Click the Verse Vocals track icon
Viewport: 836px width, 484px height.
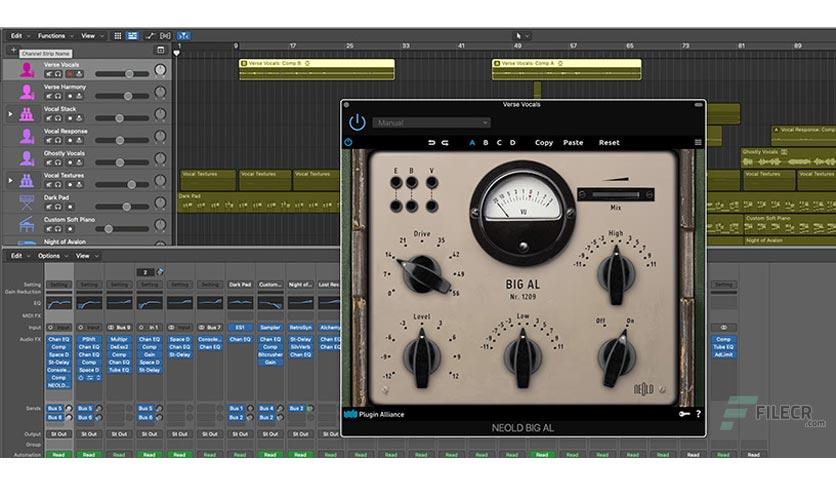point(27,70)
